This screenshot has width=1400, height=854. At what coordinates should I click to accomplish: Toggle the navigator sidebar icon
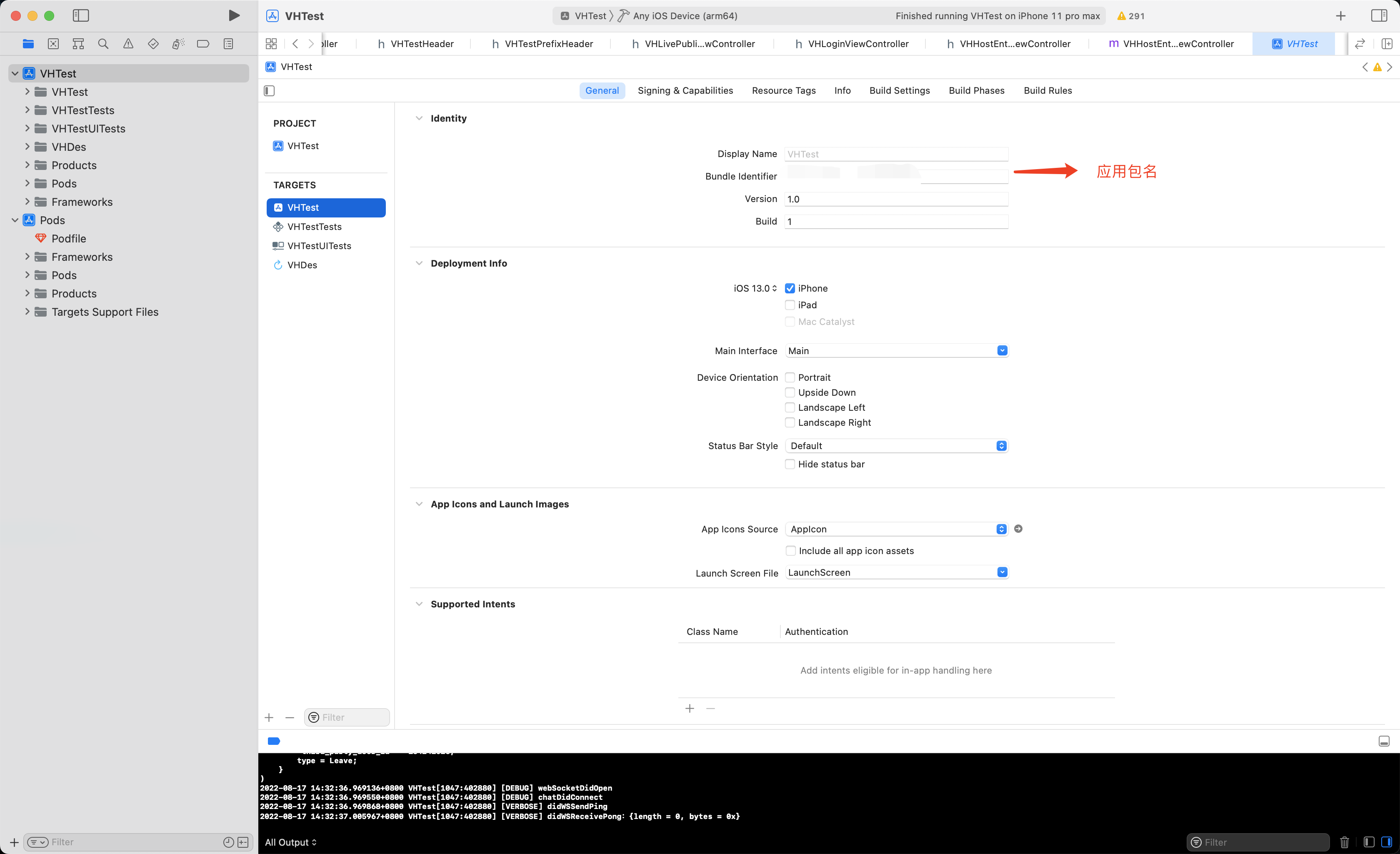pos(81,15)
